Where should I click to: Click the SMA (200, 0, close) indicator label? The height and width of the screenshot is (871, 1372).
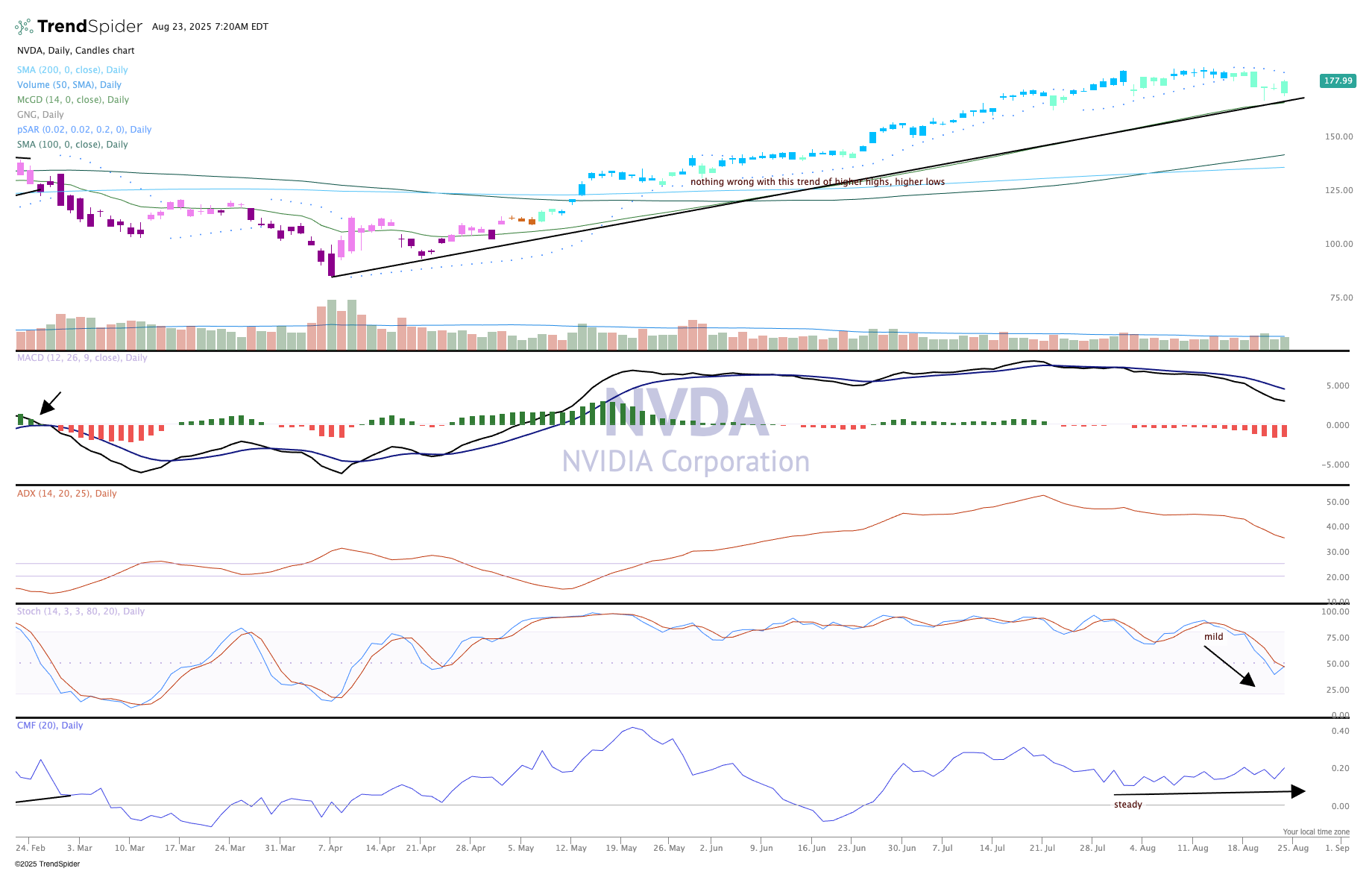(x=72, y=70)
